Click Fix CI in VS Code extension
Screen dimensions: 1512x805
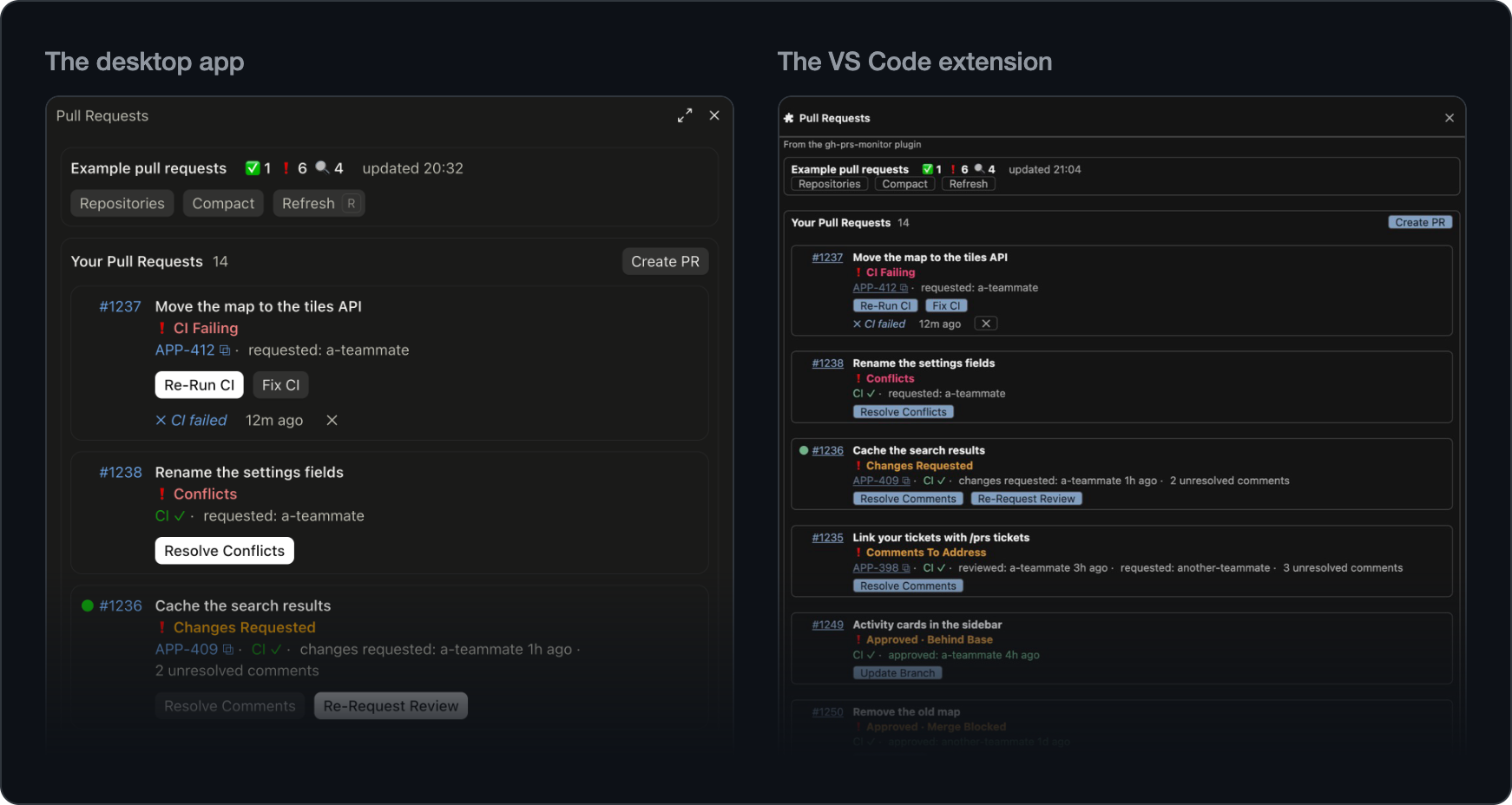(946, 305)
